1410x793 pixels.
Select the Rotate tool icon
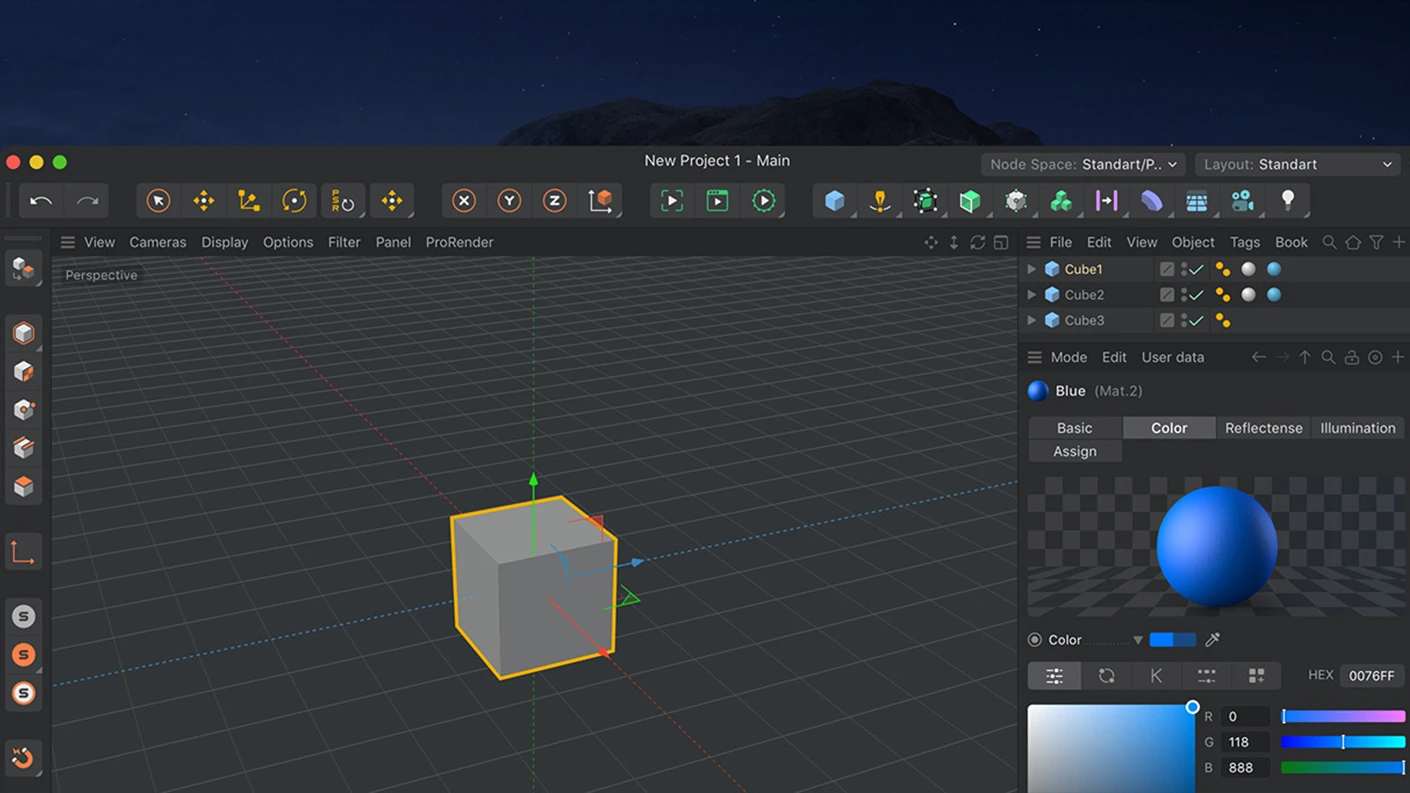coord(294,201)
